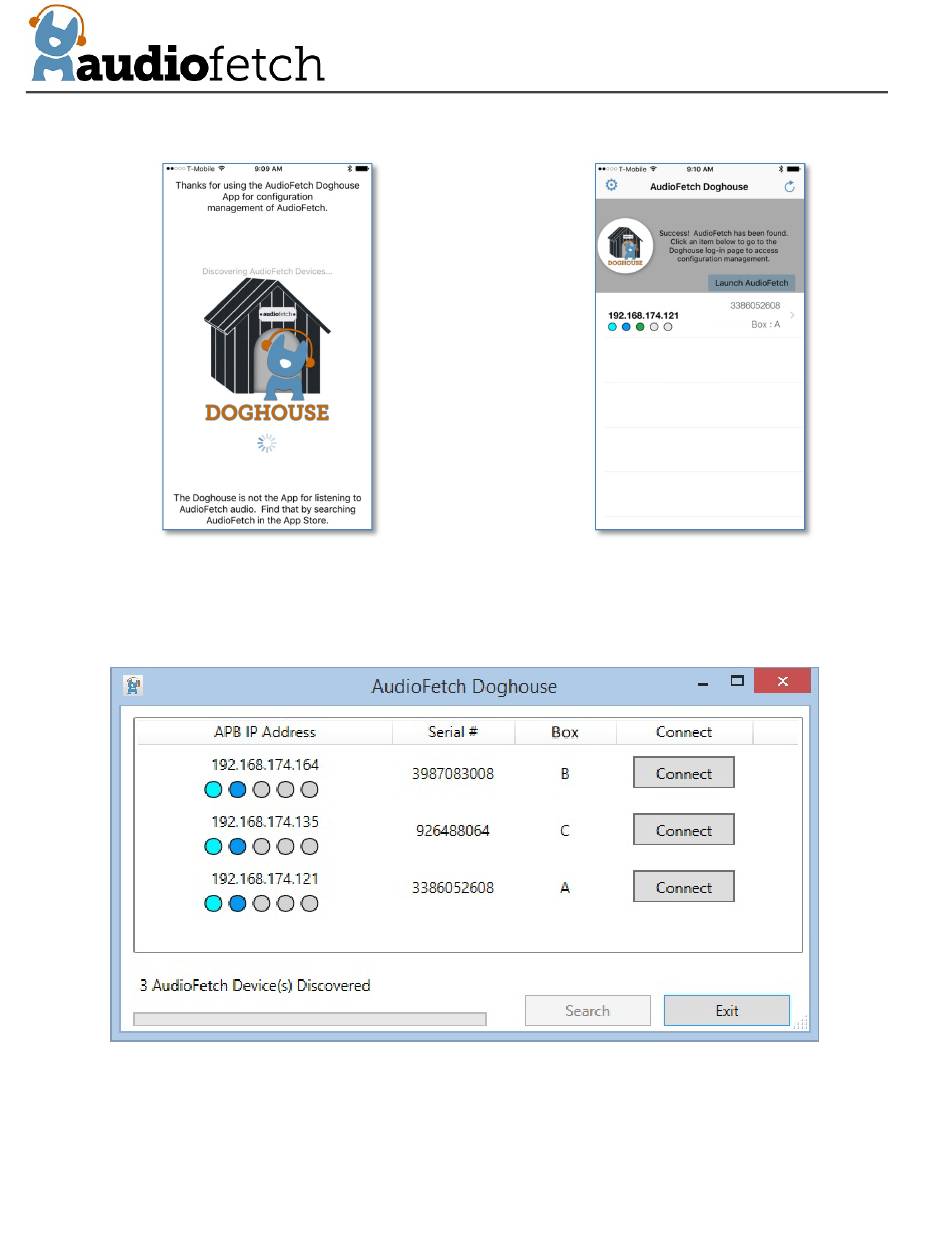Close the AudioFetch Doghouse window
Image resolution: width=950 pixels, height=1254 pixels.
point(782,681)
